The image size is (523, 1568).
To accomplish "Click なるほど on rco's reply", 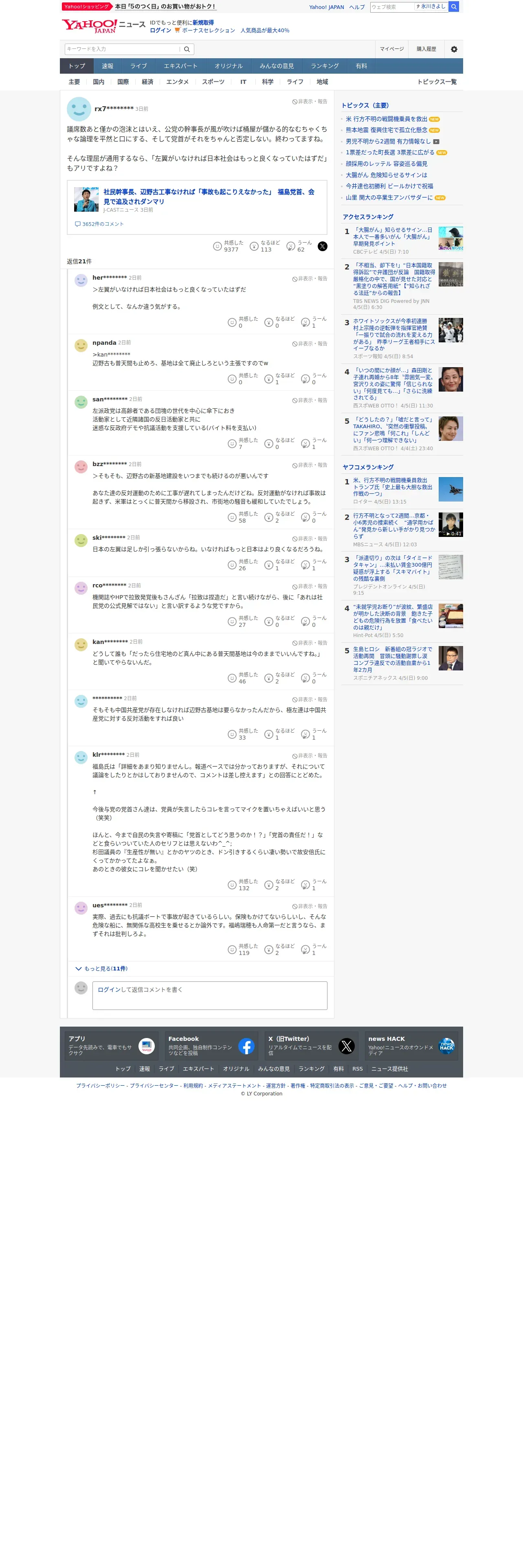I will (x=279, y=621).
